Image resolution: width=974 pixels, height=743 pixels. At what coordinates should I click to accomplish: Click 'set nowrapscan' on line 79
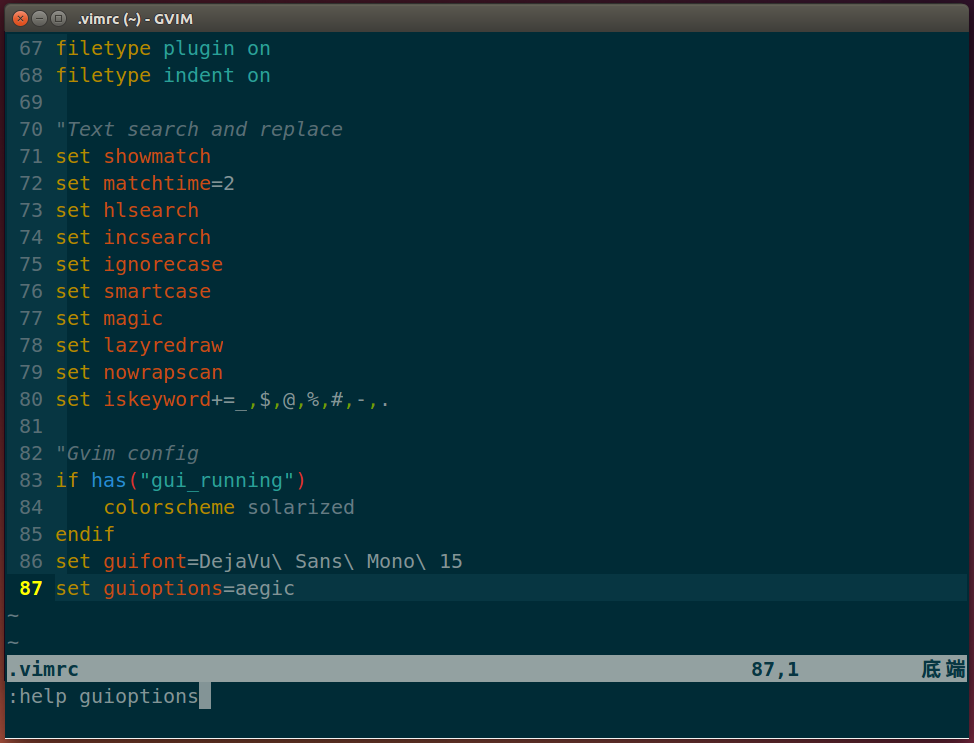tap(139, 373)
